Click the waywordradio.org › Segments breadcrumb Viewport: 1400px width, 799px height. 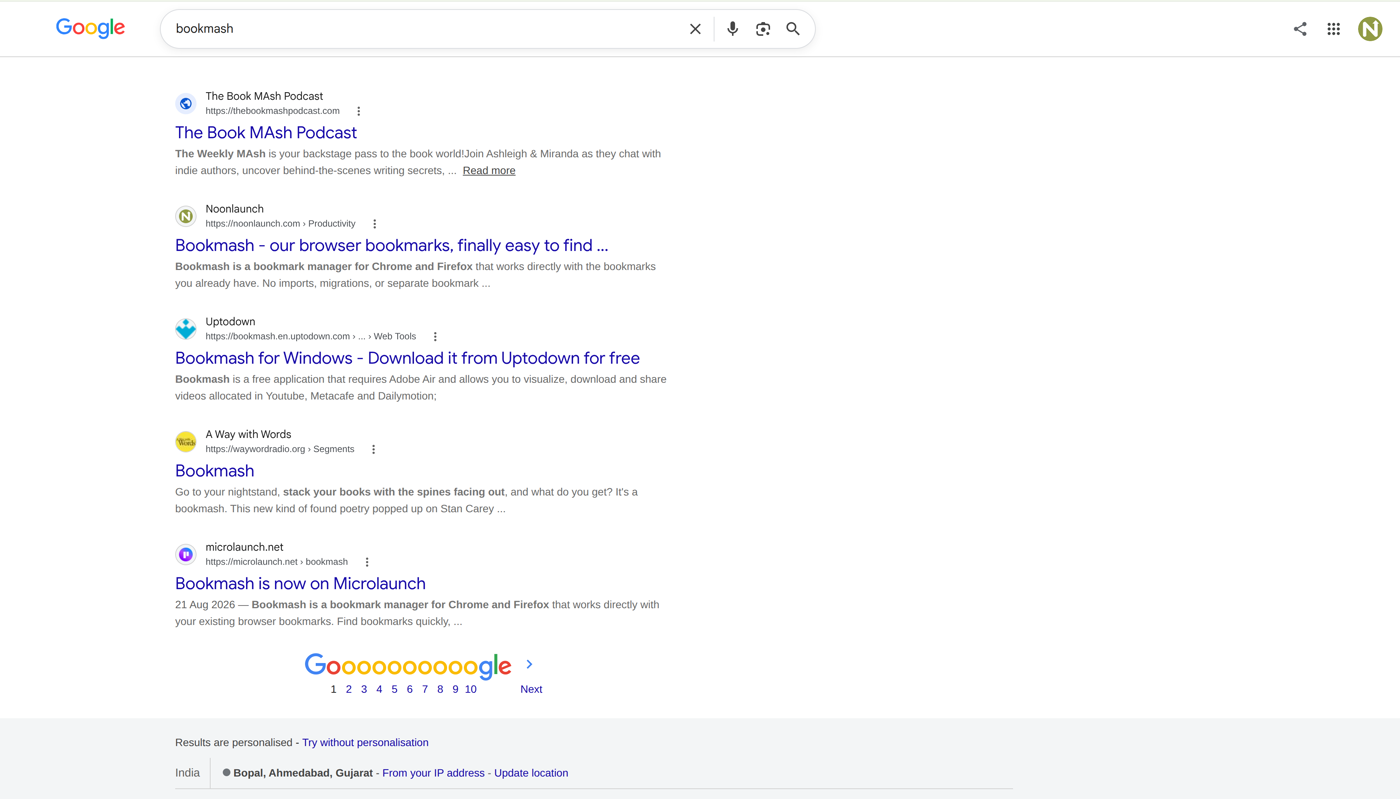[280, 449]
